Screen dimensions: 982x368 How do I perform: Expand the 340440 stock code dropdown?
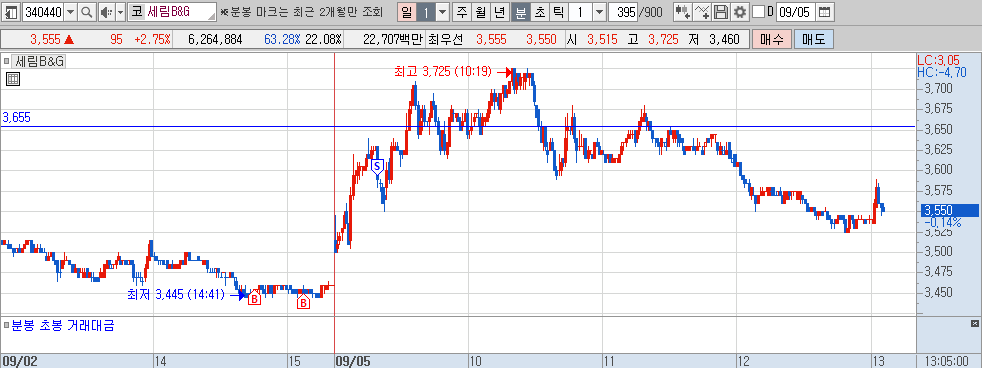click(x=70, y=12)
